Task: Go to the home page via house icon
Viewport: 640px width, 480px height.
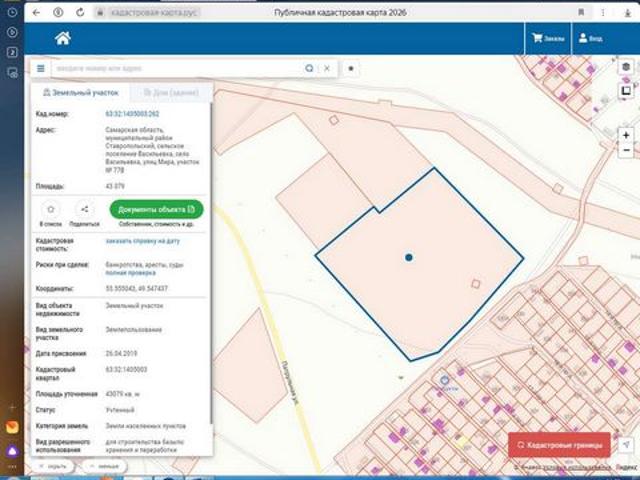Action: [63, 38]
